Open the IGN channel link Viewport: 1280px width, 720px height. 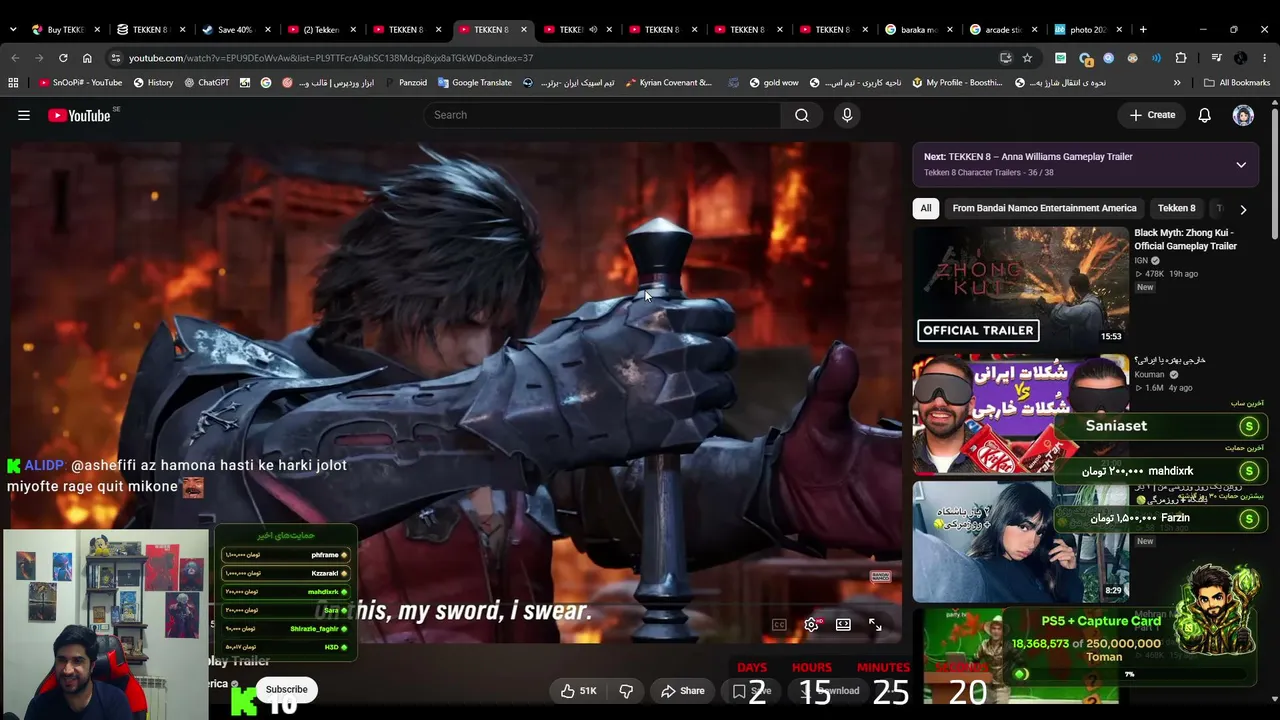(1140, 261)
